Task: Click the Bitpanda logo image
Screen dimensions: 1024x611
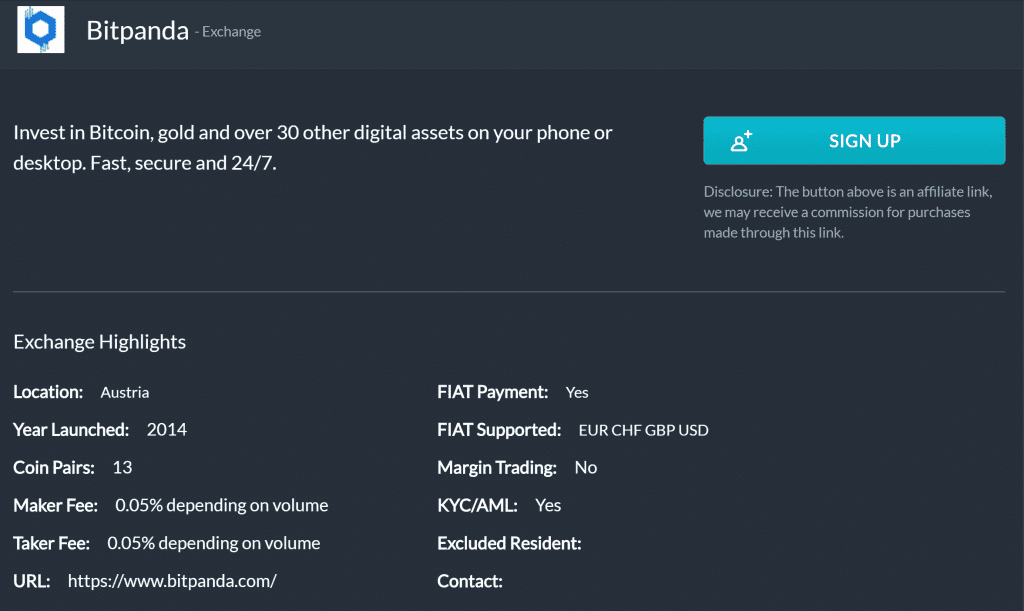Action: tap(41, 30)
